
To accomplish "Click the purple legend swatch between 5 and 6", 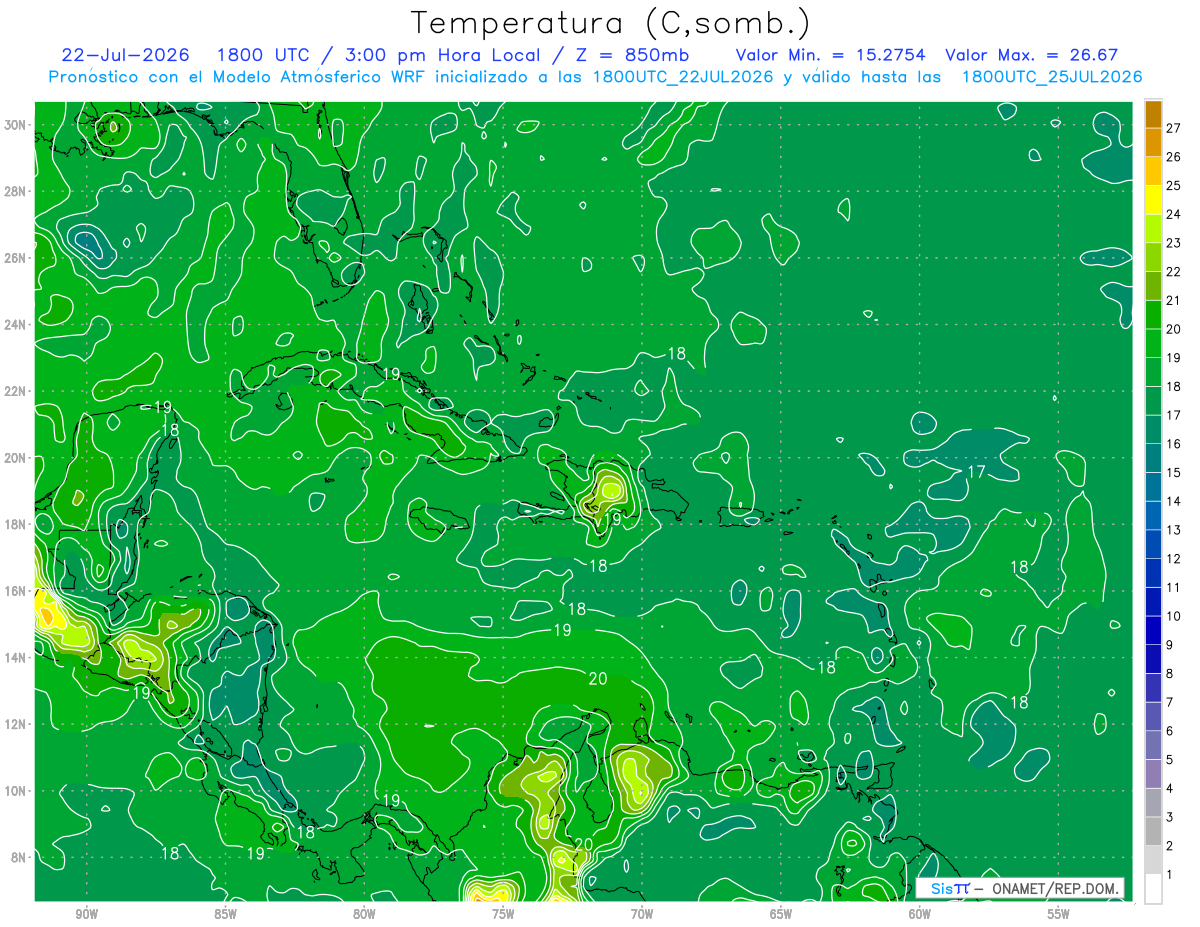I will point(1153,746).
